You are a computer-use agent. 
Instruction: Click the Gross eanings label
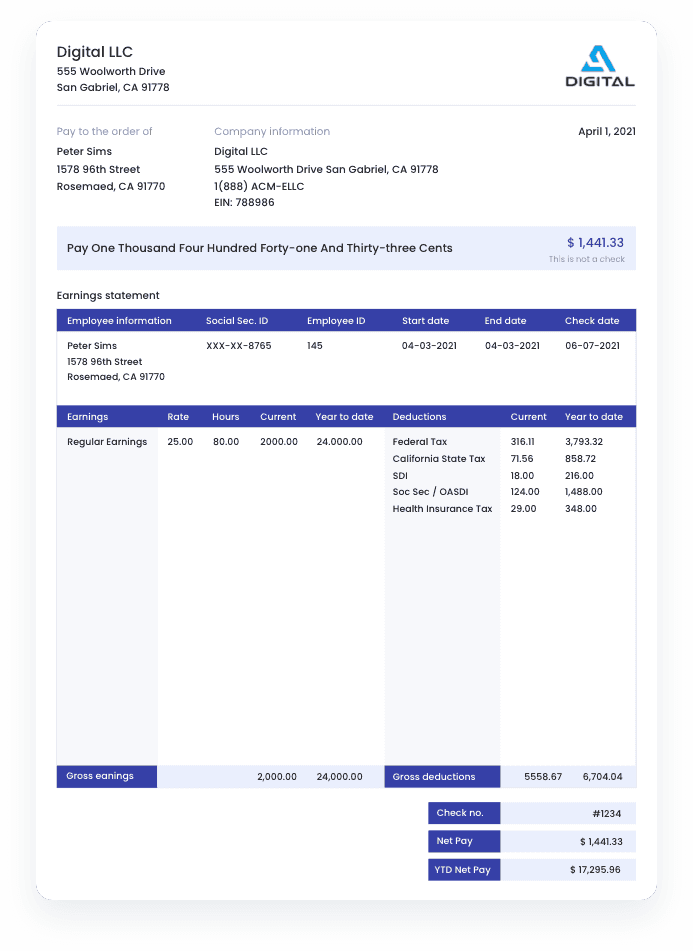point(100,776)
